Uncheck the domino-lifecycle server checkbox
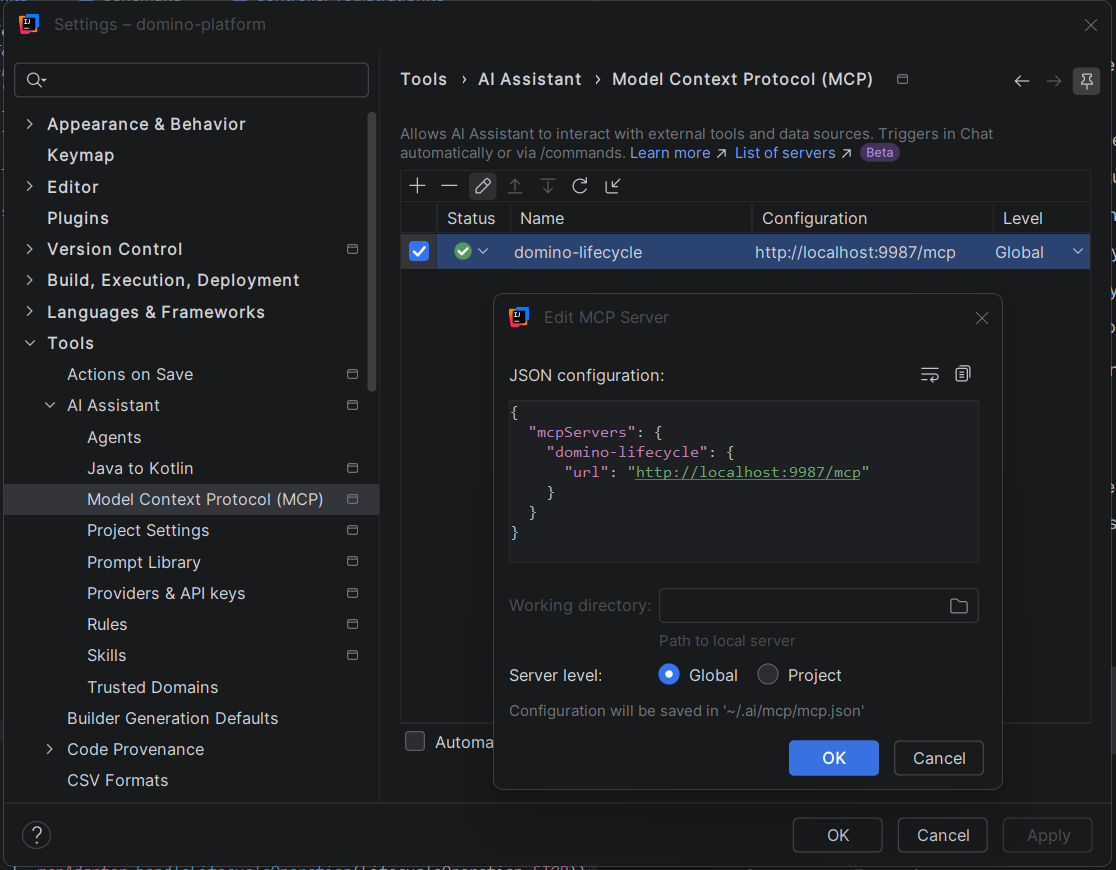The height and width of the screenshot is (870, 1116). click(x=419, y=251)
